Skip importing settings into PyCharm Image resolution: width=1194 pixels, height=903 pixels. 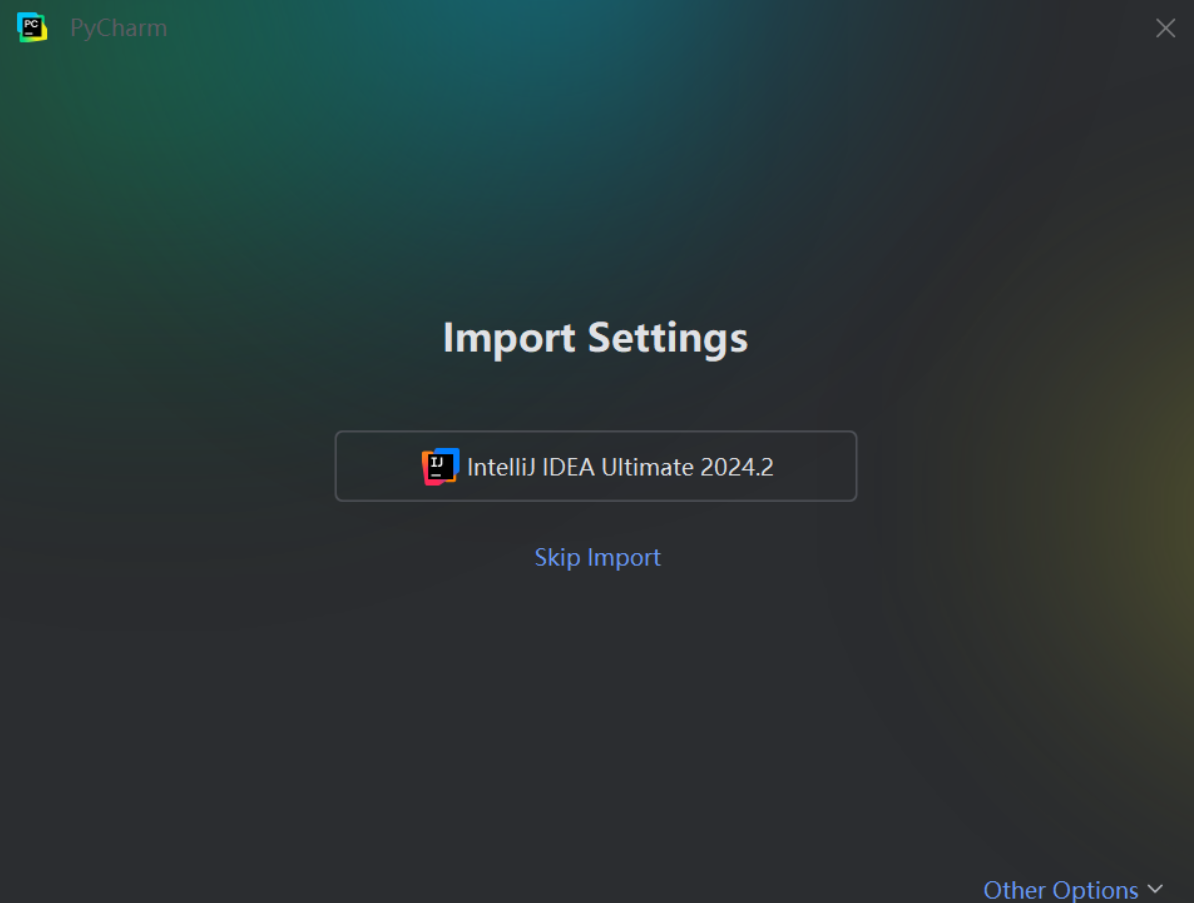(597, 557)
